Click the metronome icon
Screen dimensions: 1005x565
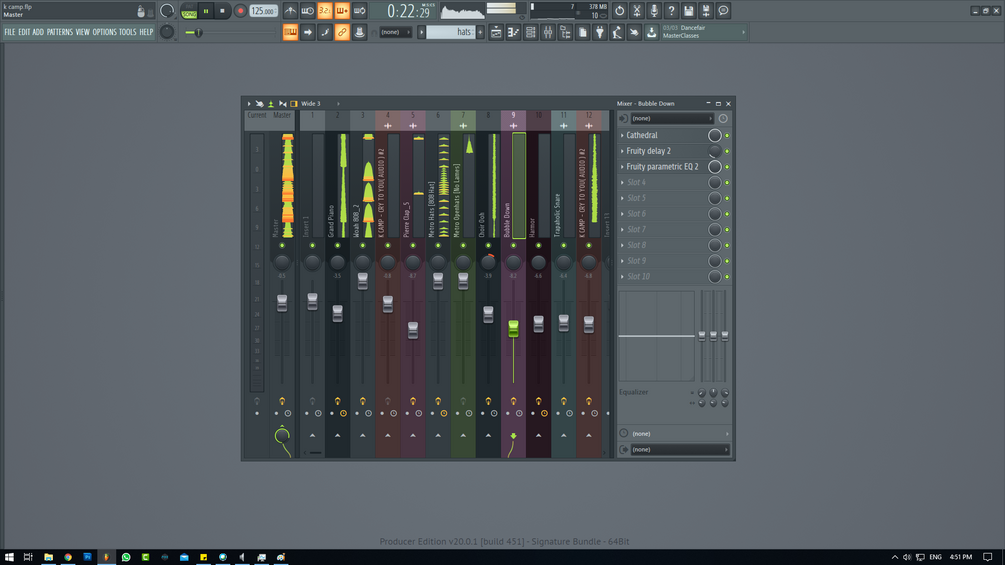pyautogui.click(x=290, y=11)
